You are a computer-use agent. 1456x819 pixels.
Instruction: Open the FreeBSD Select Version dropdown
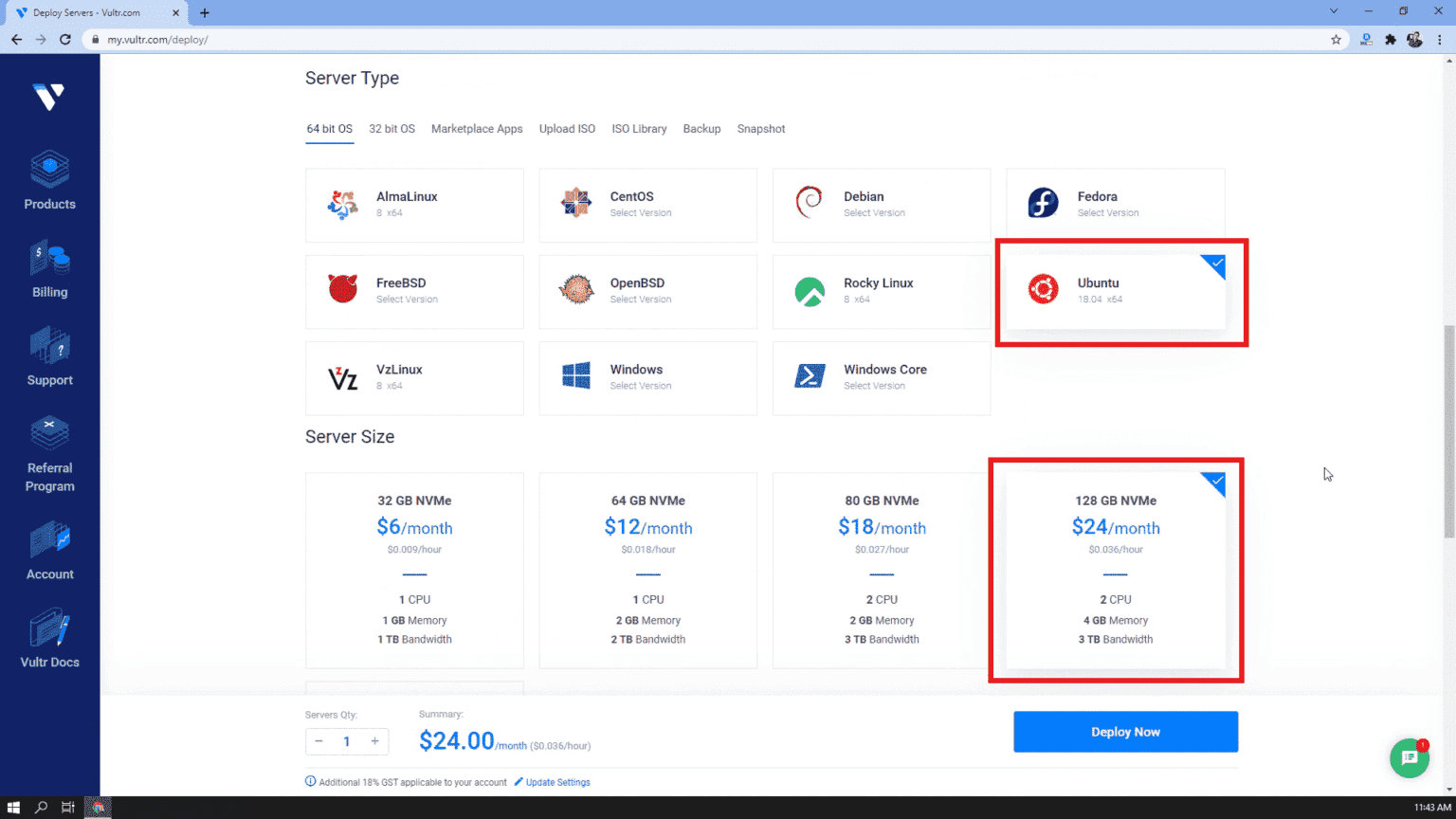[414, 291]
